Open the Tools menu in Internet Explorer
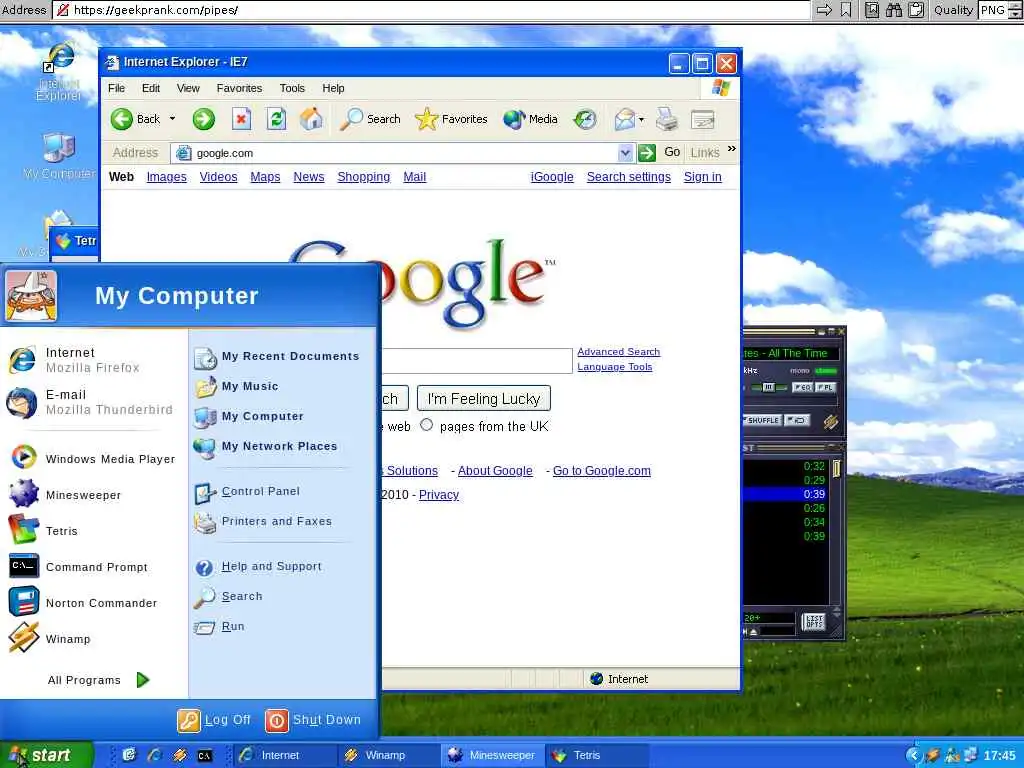The width and height of the screenshot is (1024, 768). click(x=292, y=88)
